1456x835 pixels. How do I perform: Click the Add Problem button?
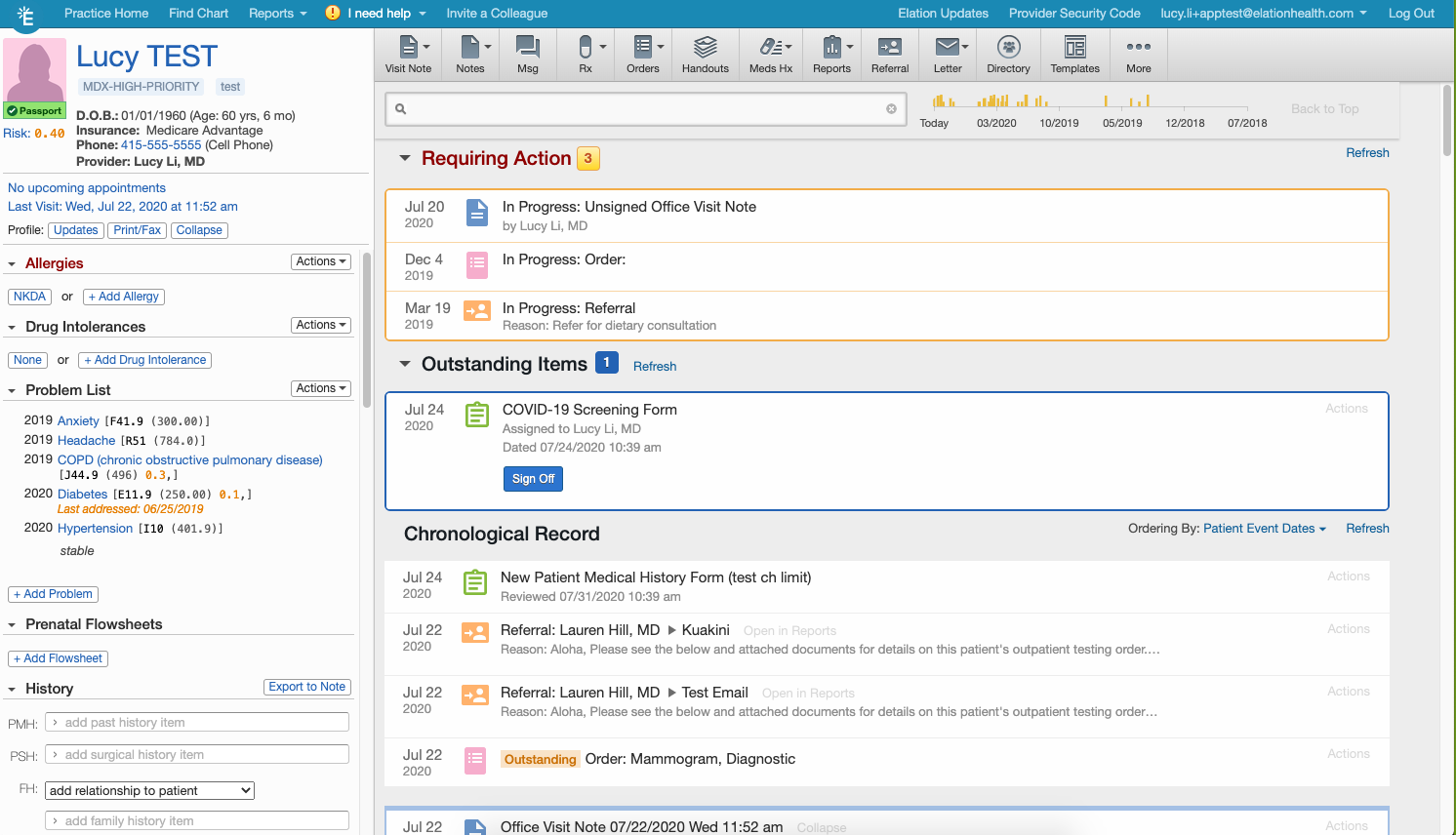pos(54,594)
